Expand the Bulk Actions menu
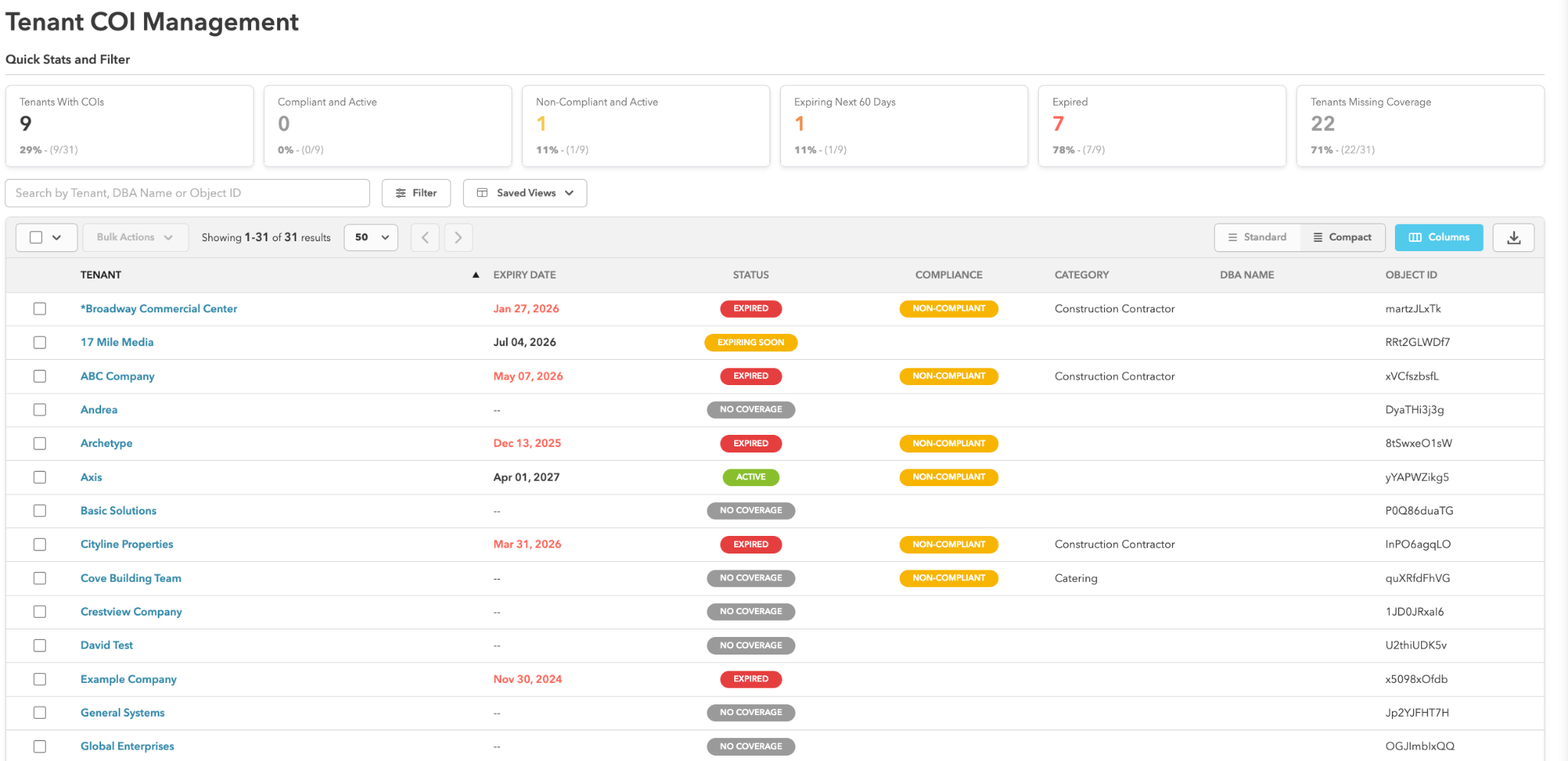 pyautogui.click(x=134, y=237)
